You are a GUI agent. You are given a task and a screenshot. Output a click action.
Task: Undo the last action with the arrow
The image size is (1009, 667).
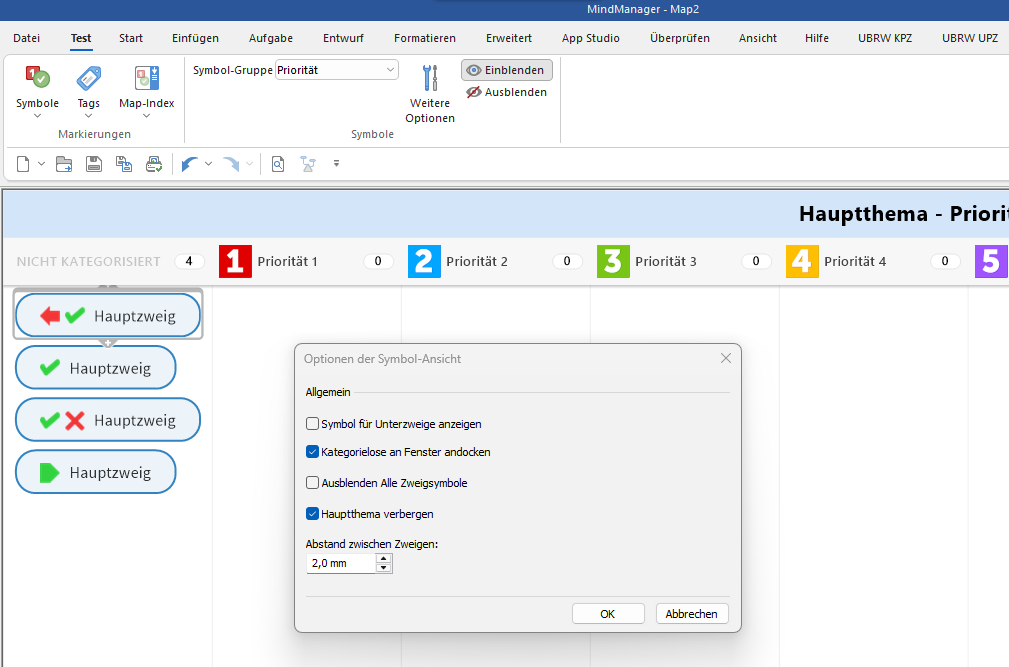(x=189, y=164)
